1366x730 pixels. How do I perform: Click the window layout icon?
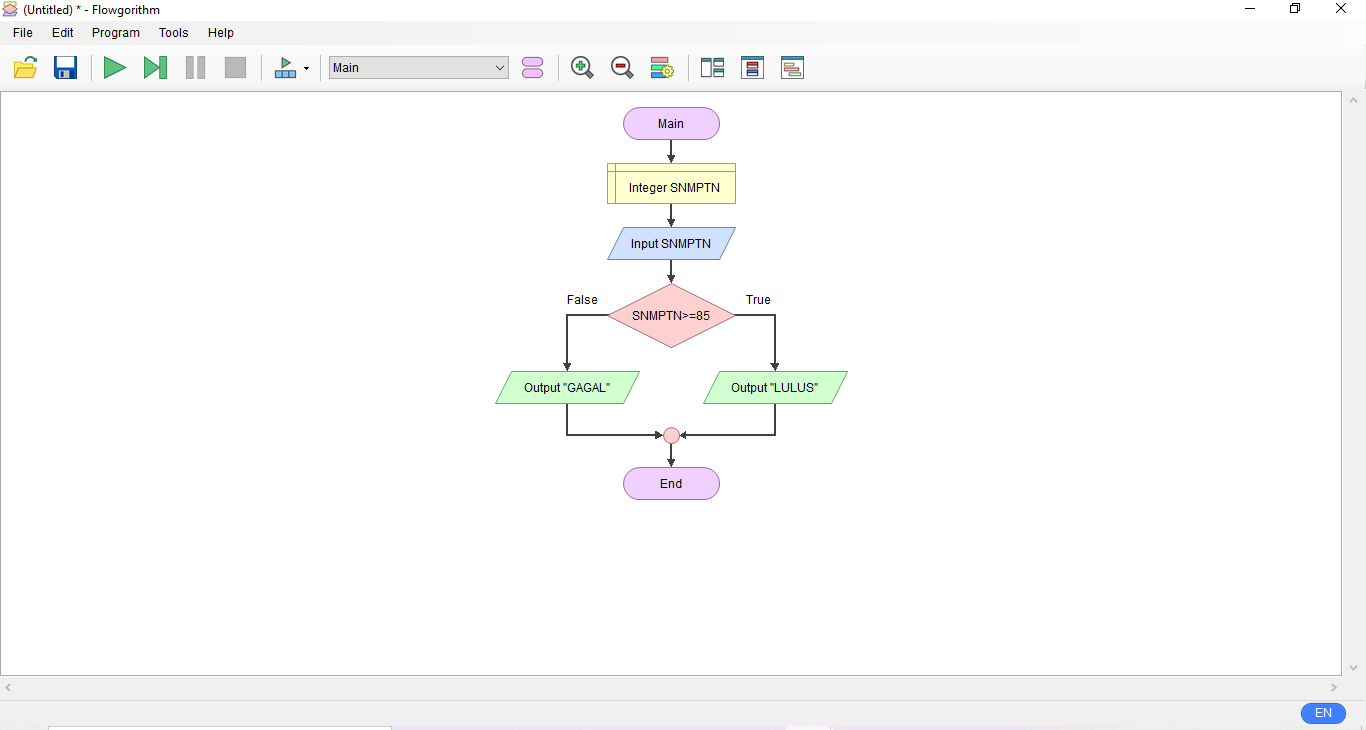click(x=713, y=67)
